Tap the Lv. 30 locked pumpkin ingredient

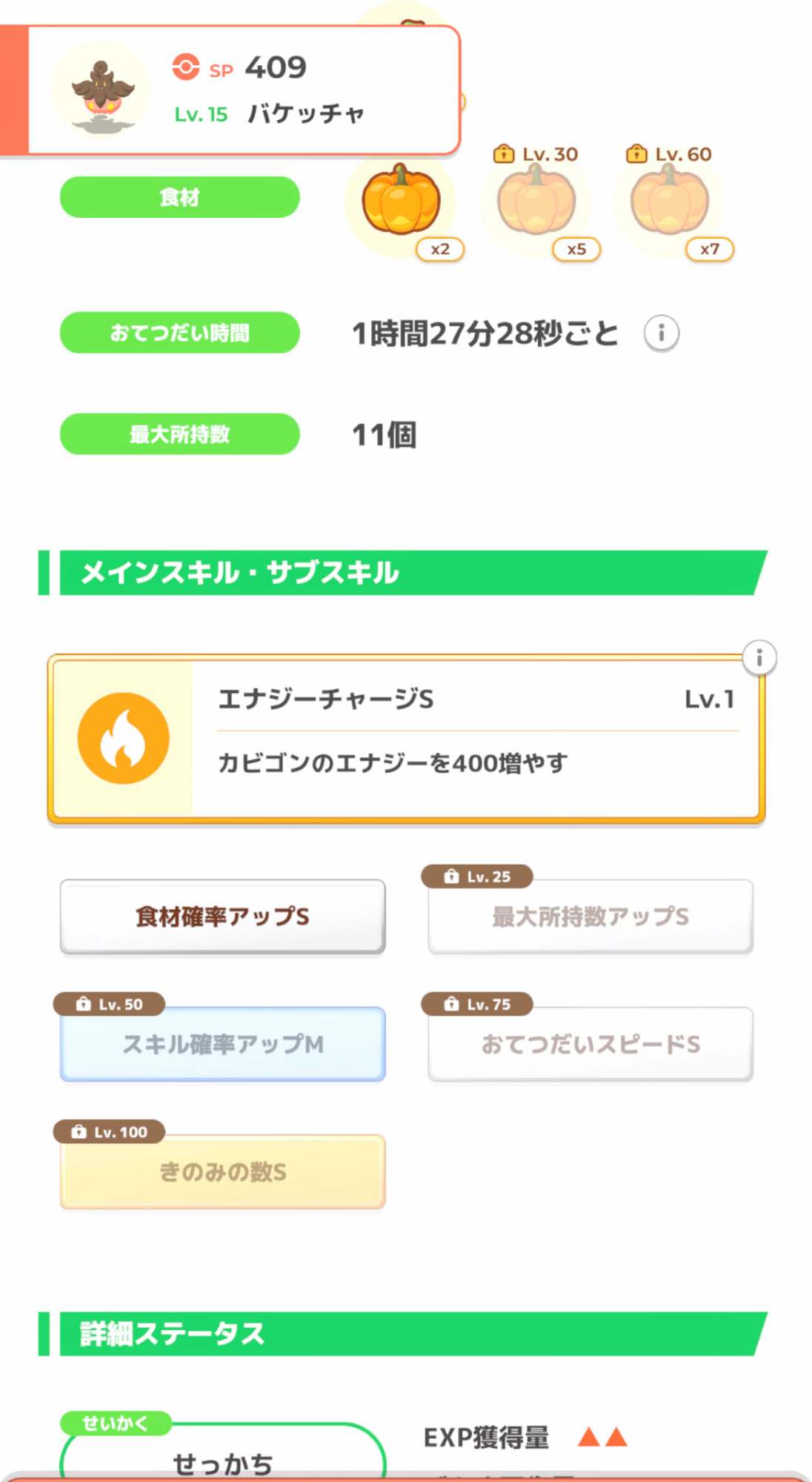pos(536,202)
